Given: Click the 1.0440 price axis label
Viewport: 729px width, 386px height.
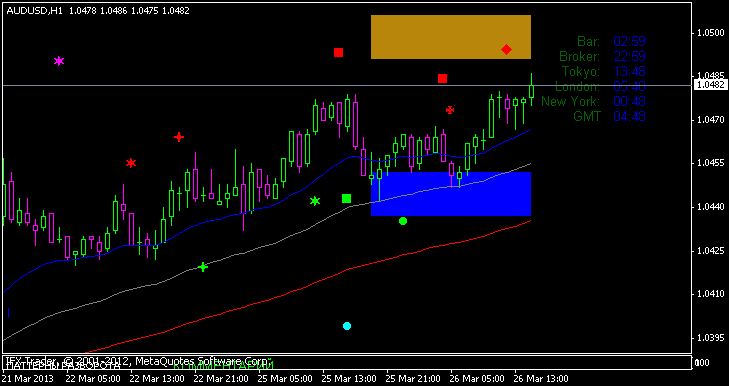Looking at the screenshot, I should click(x=711, y=207).
